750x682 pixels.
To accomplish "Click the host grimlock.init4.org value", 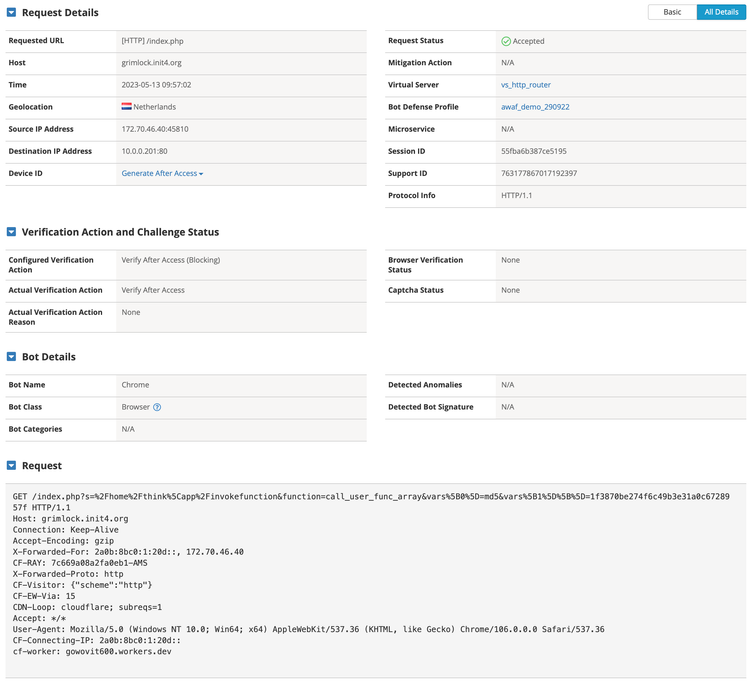I will tap(151, 63).
